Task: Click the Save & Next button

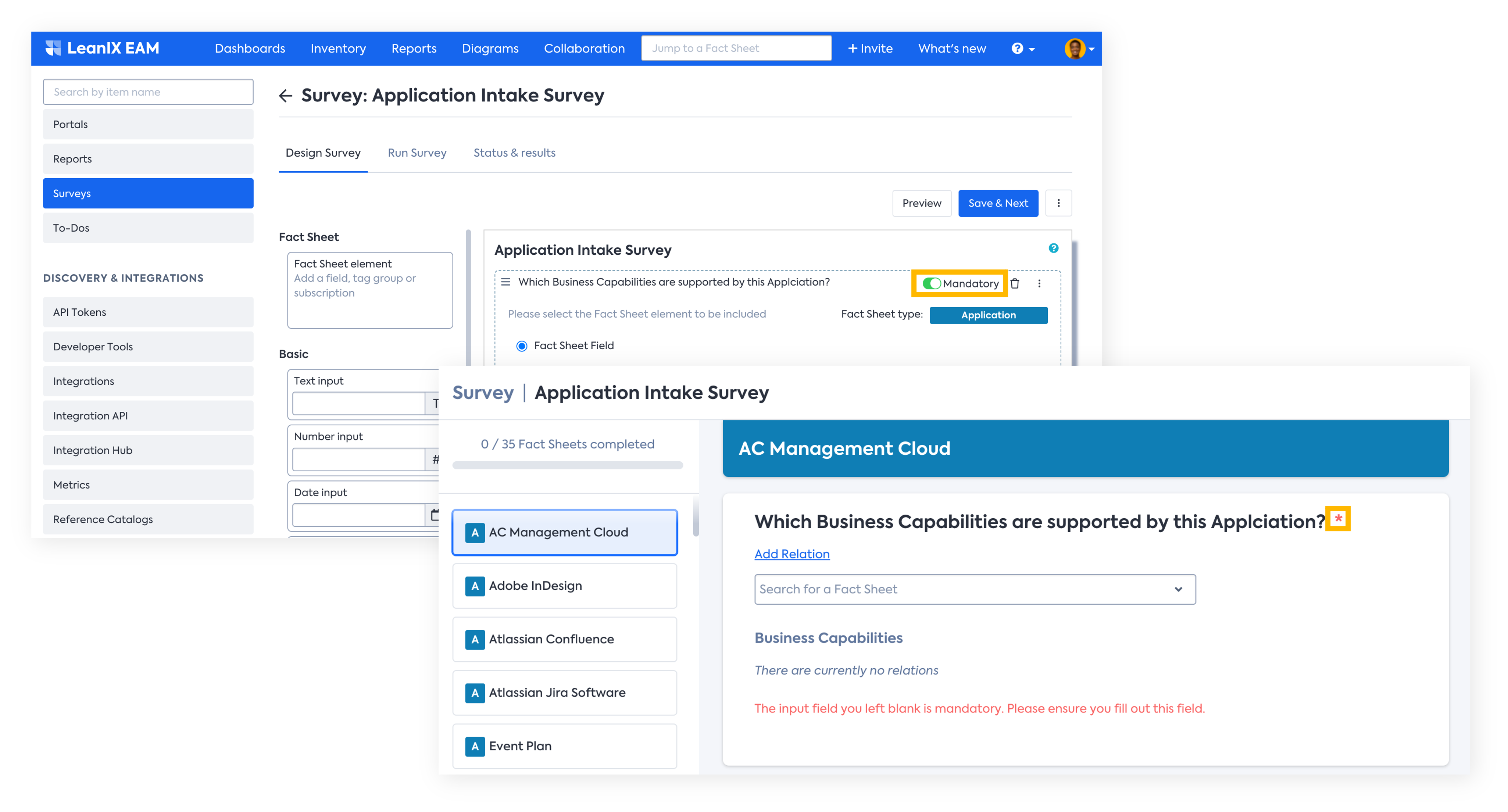Action: pyautogui.click(x=997, y=203)
